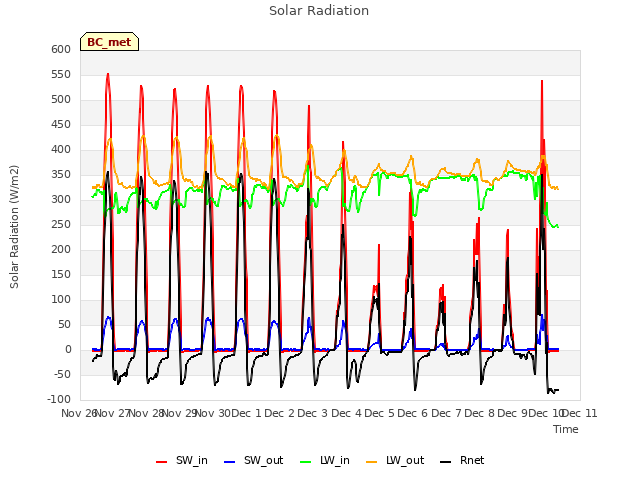Image resolution: width=640 pixels, height=480 pixels.
Task: Click the 100 y-axis tick label
Action: (x=61, y=300)
